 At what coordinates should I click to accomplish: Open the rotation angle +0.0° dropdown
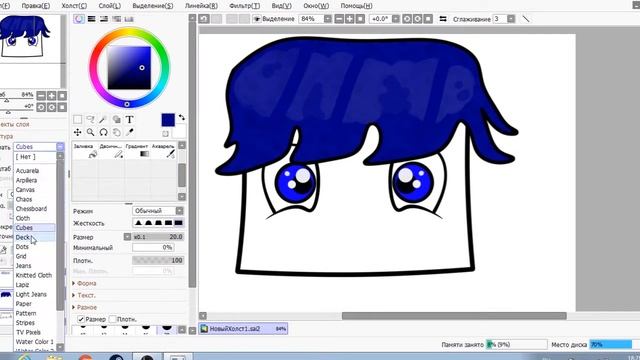[x=396, y=19]
